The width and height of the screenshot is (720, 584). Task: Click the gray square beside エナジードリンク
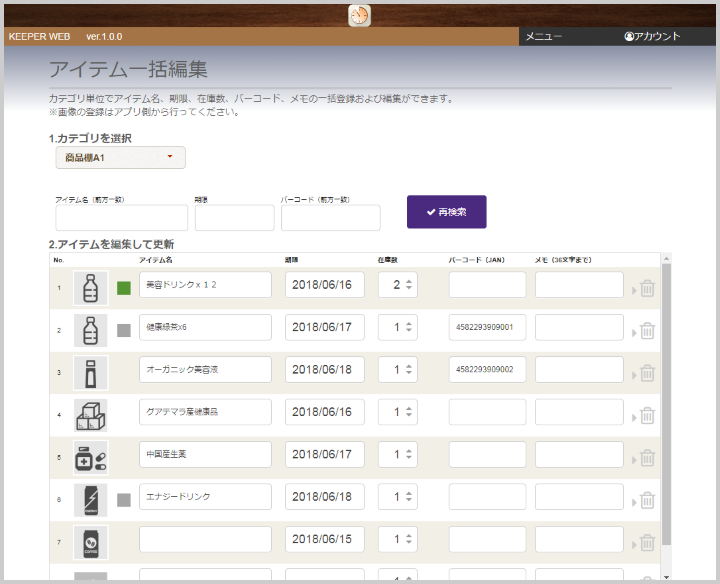124,499
